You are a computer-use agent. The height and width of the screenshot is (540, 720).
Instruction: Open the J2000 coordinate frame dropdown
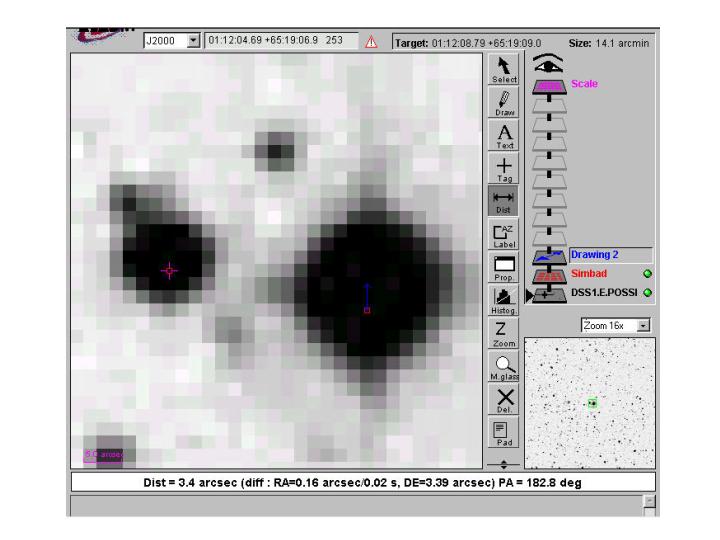[194, 41]
